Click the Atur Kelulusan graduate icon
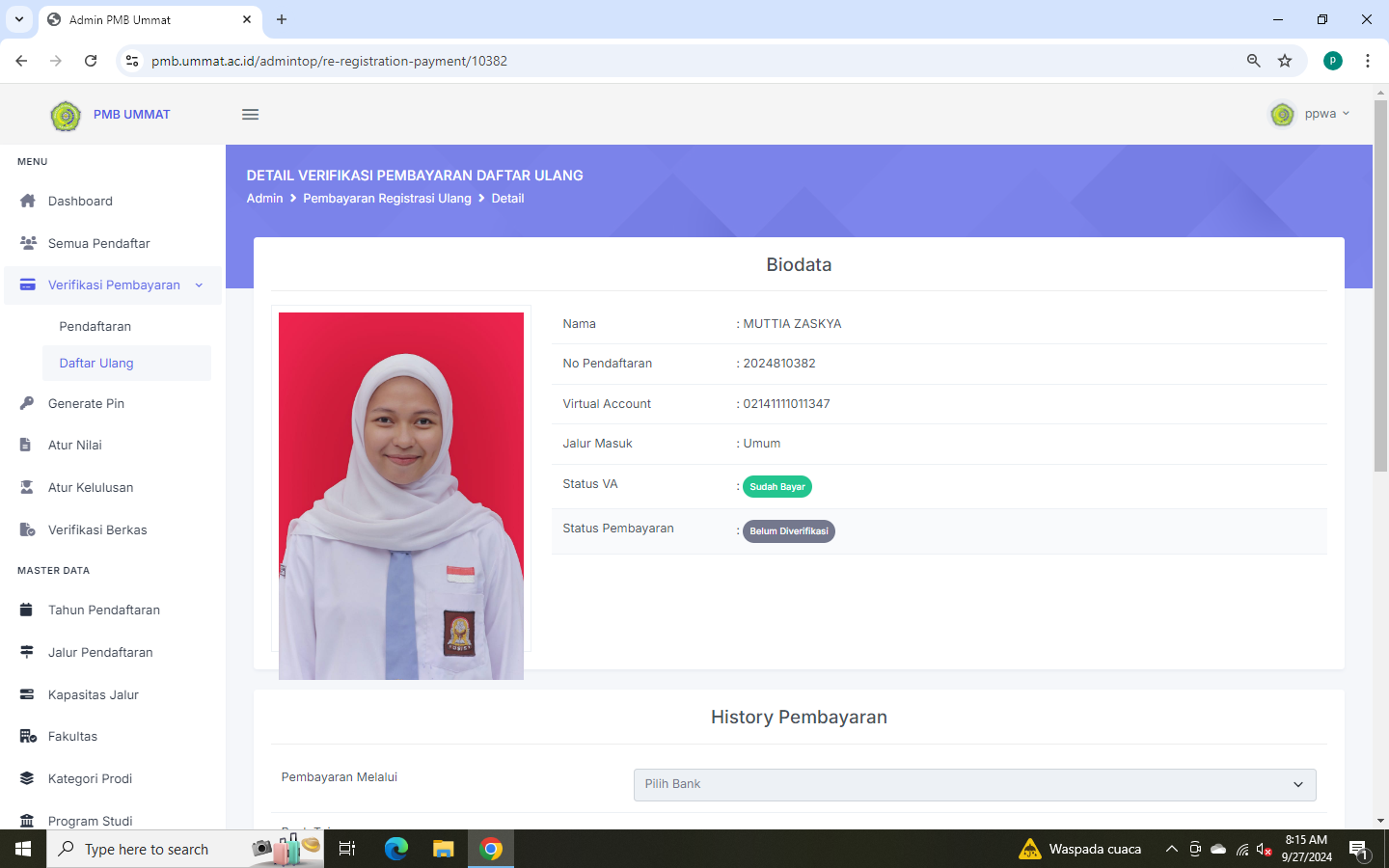The height and width of the screenshot is (868, 1389). tap(27, 487)
